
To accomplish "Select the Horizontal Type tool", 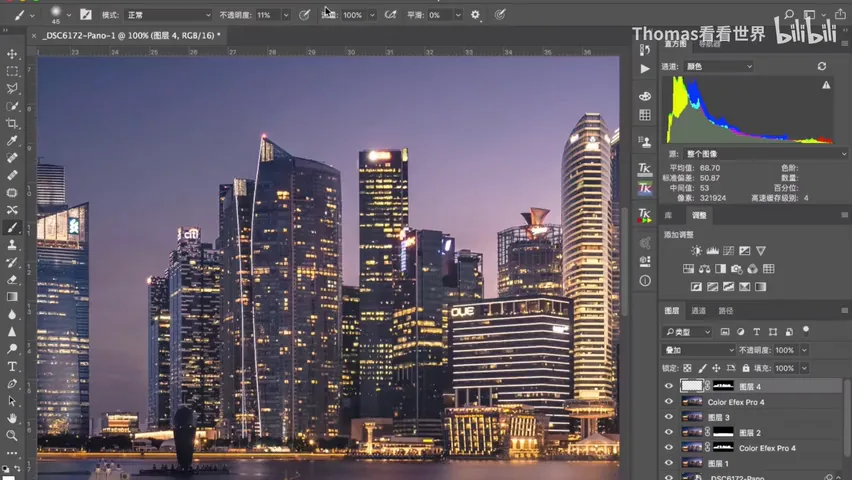I will tap(11, 366).
